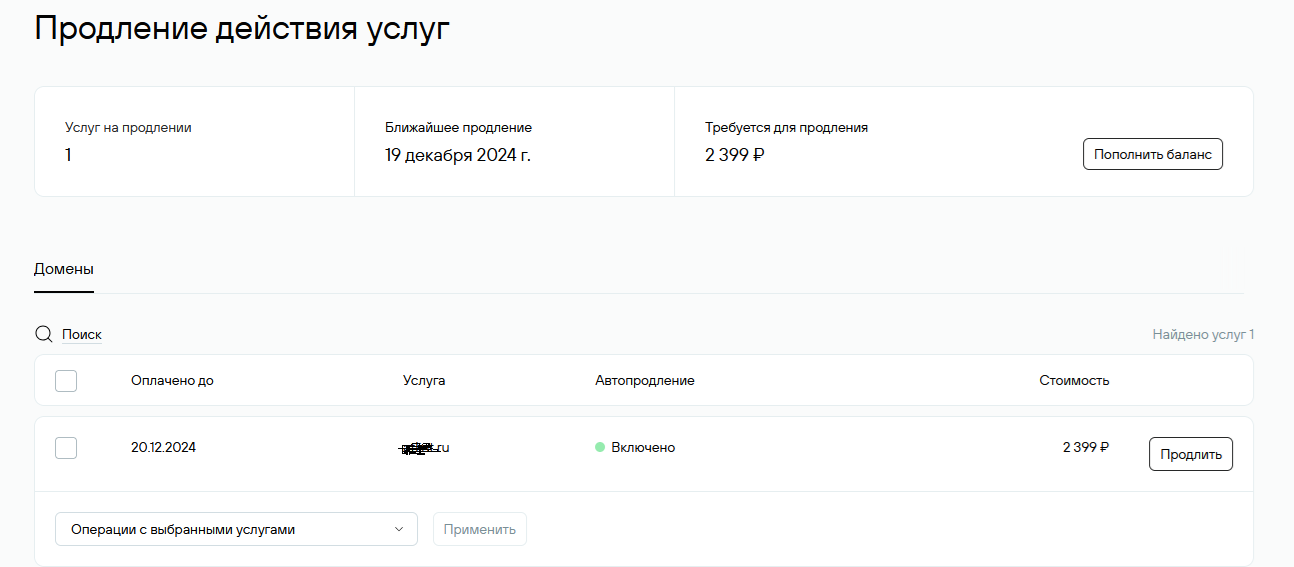1294x567 pixels.
Task: Tick the select-all checkbox in table header
Action: 66,380
